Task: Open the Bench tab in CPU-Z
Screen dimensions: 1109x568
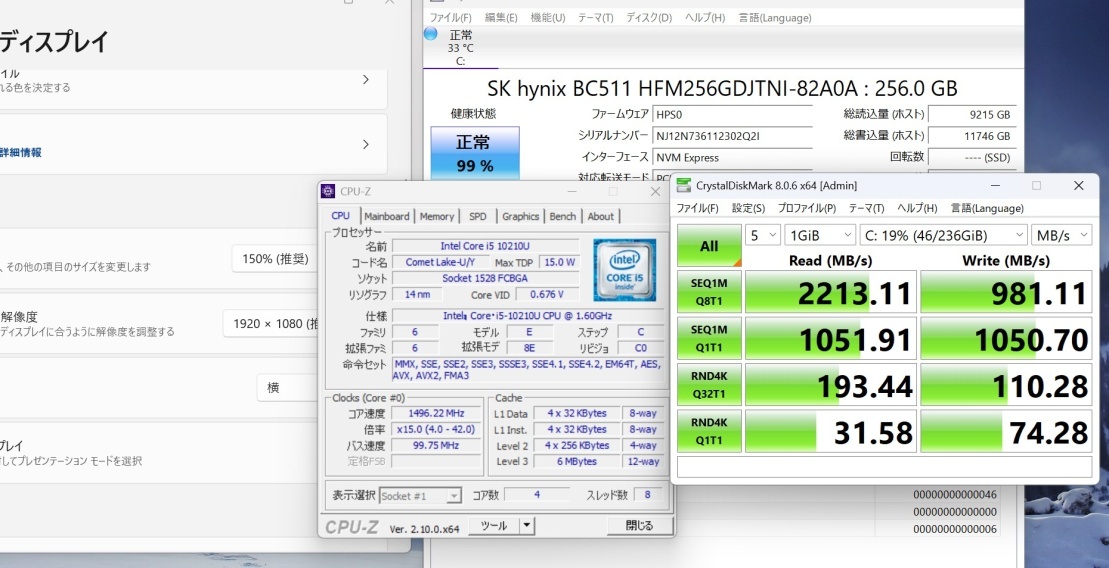Action: coord(562,216)
